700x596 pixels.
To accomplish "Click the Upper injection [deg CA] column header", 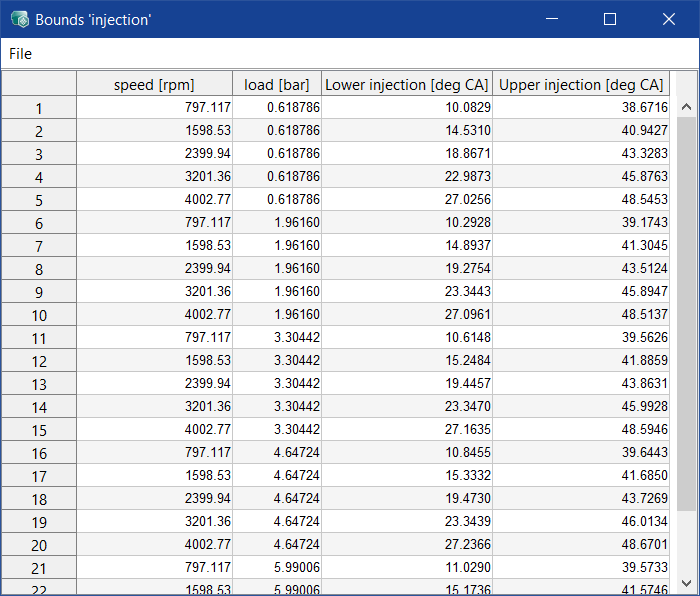I will coord(581,84).
